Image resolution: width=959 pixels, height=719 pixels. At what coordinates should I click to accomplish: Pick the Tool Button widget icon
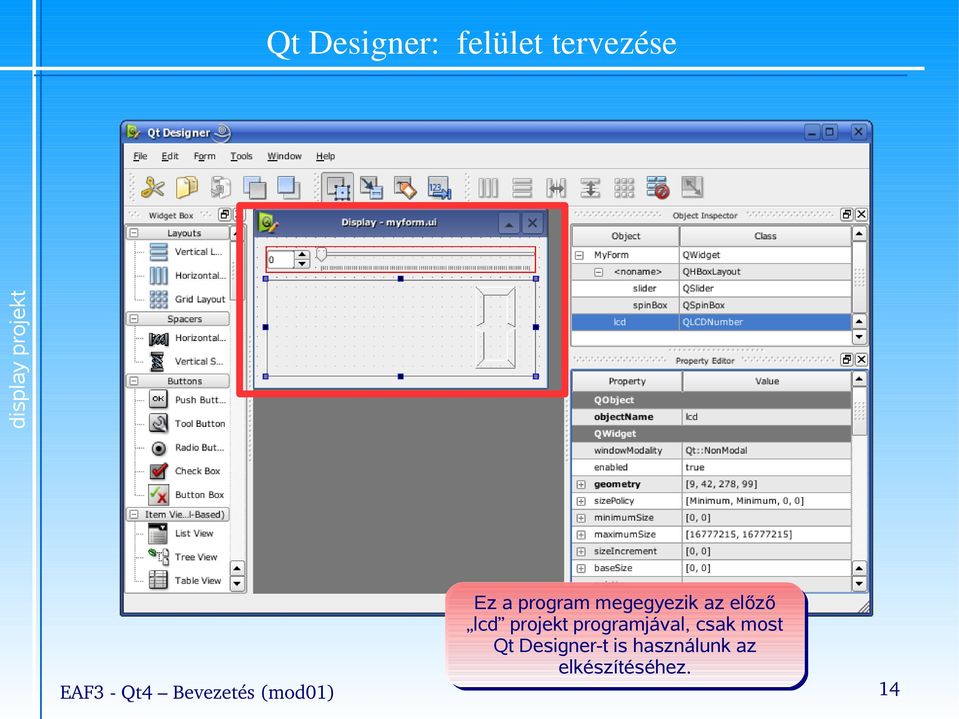158,423
